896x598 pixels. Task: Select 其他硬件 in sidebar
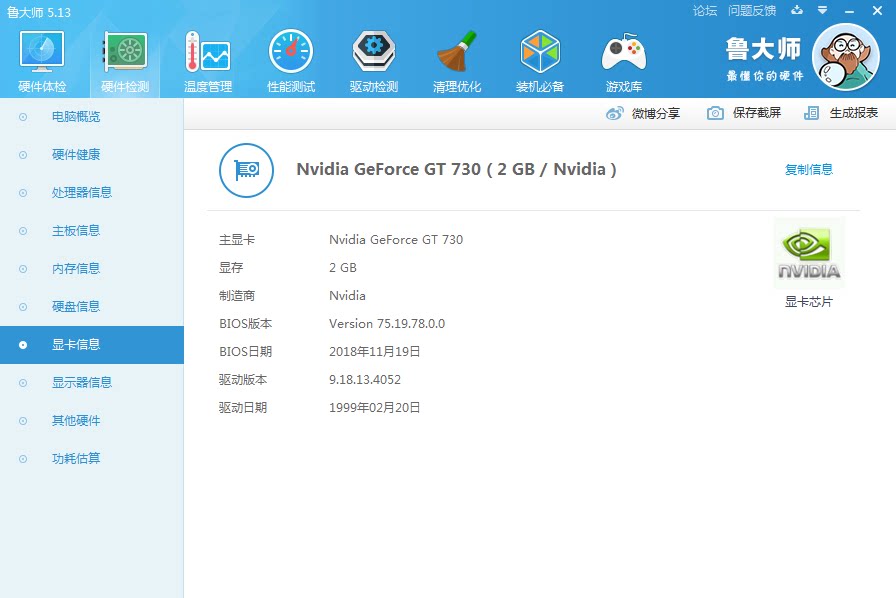[92, 421]
